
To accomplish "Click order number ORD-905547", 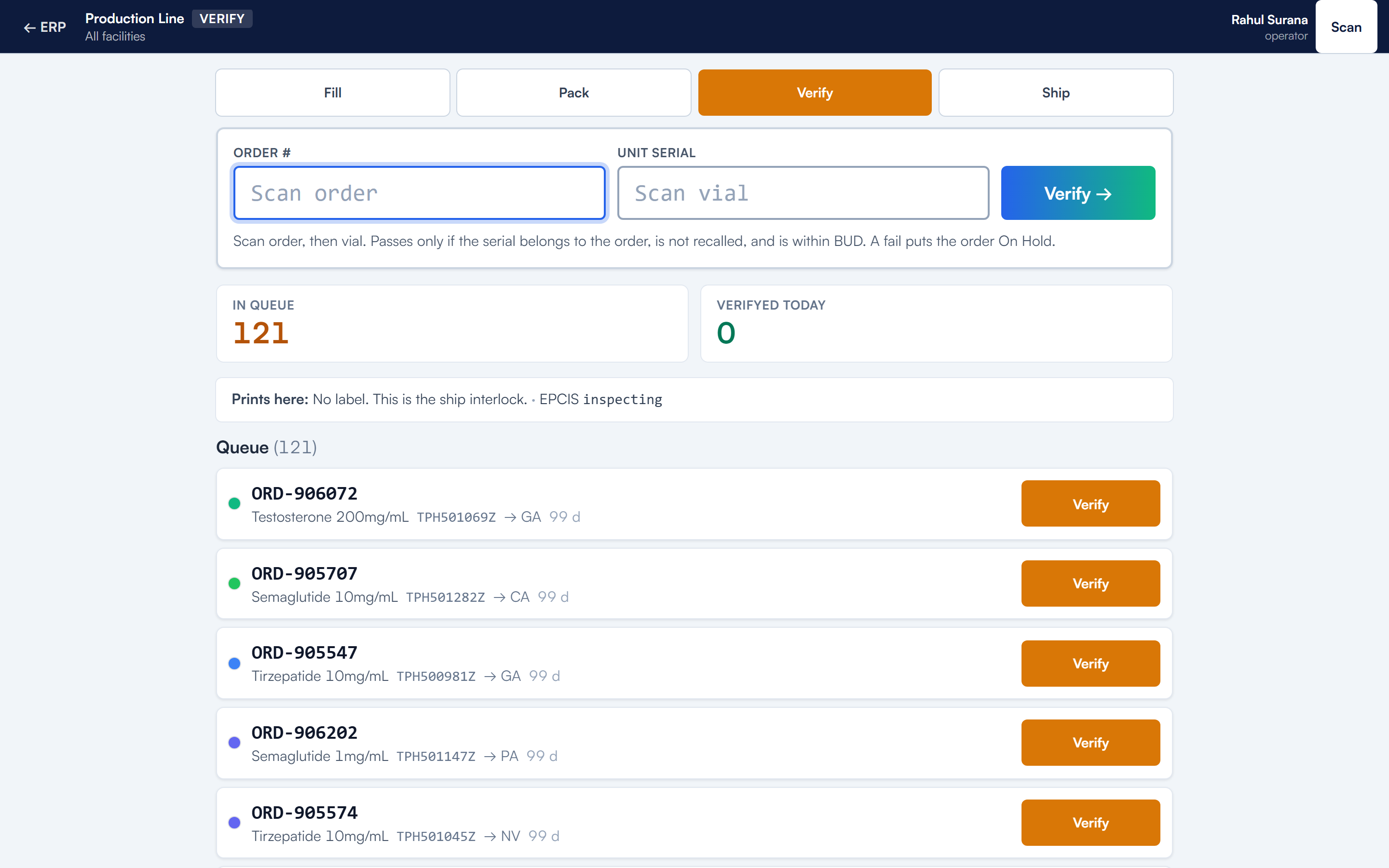I will point(304,652).
